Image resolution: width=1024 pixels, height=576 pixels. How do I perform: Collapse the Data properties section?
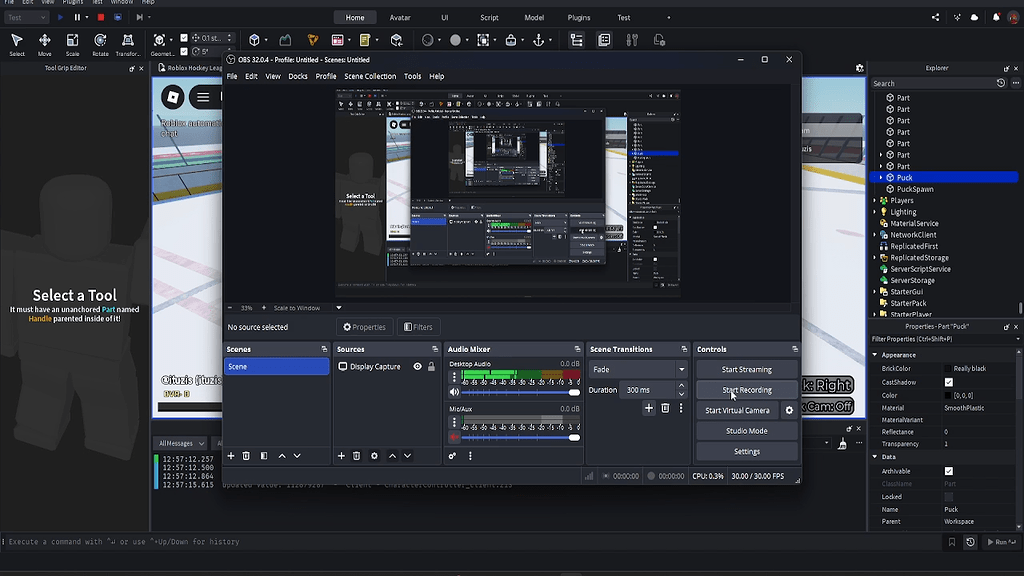click(x=875, y=456)
